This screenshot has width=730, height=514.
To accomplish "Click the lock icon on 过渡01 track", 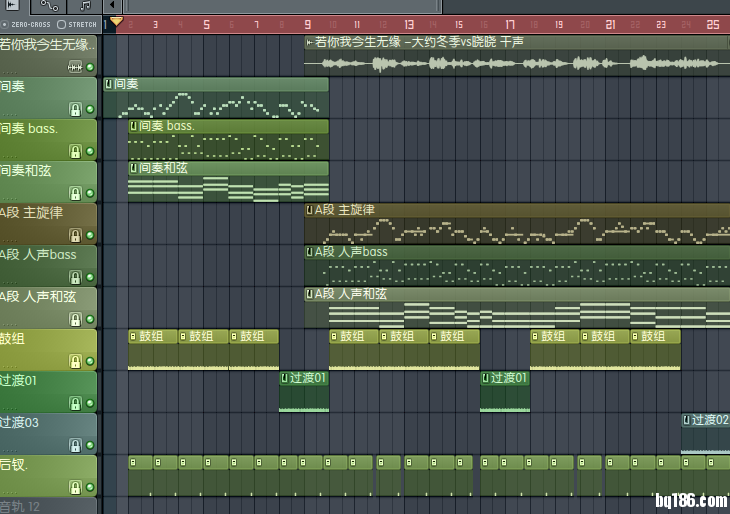I will coord(74,403).
